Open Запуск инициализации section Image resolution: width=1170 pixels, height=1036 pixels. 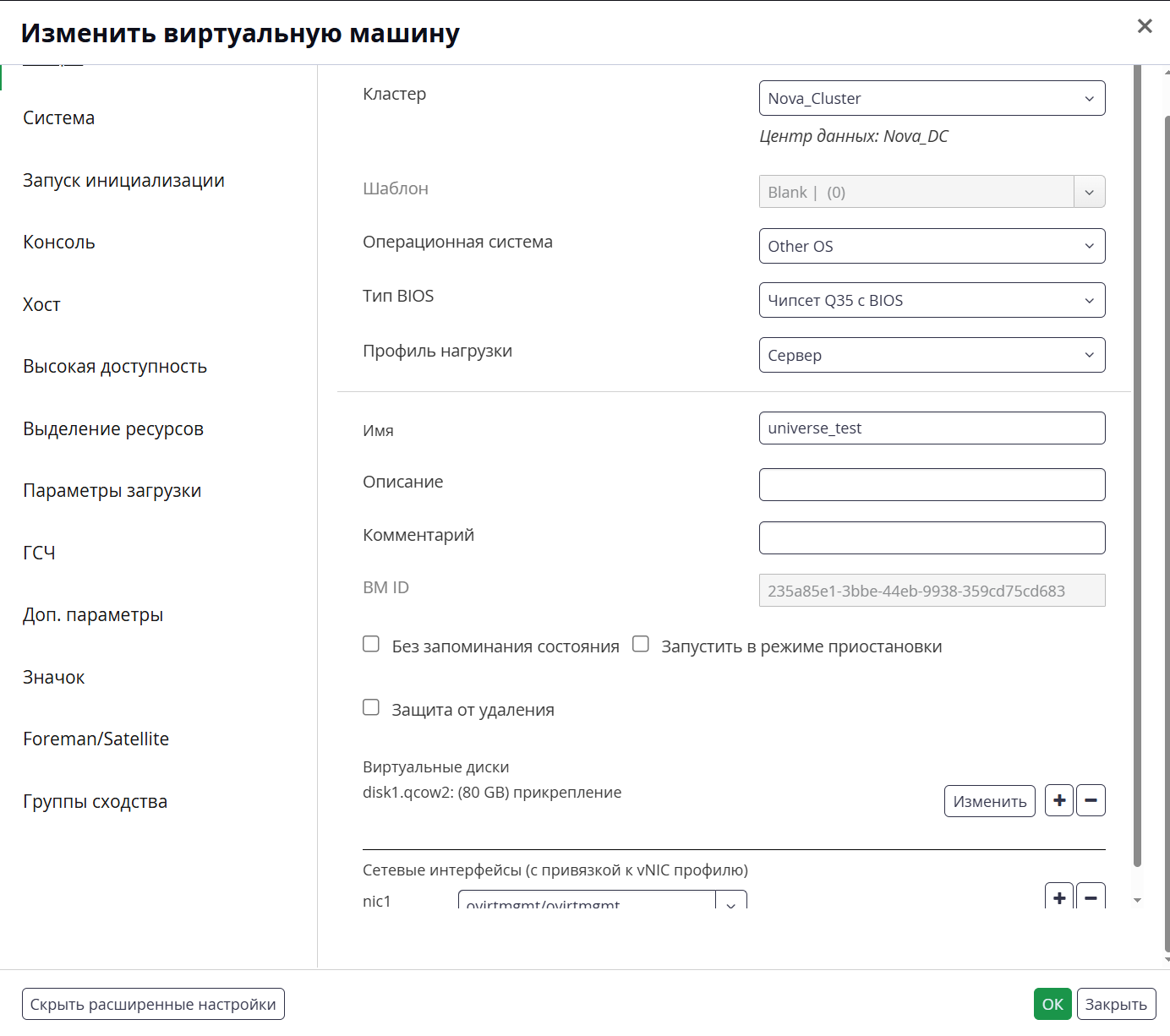click(x=123, y=180)
